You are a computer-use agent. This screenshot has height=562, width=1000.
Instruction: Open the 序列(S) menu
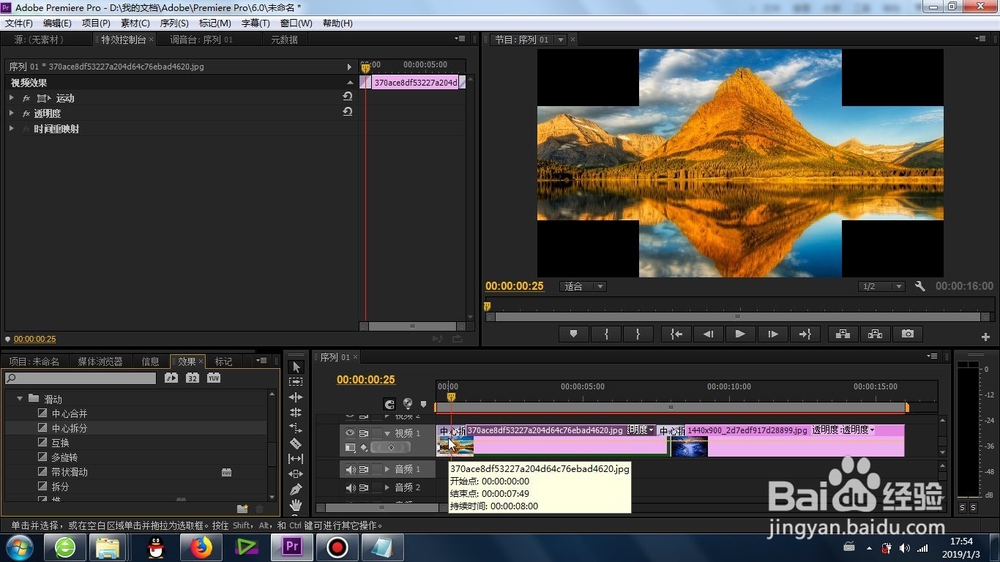point(174,23)
